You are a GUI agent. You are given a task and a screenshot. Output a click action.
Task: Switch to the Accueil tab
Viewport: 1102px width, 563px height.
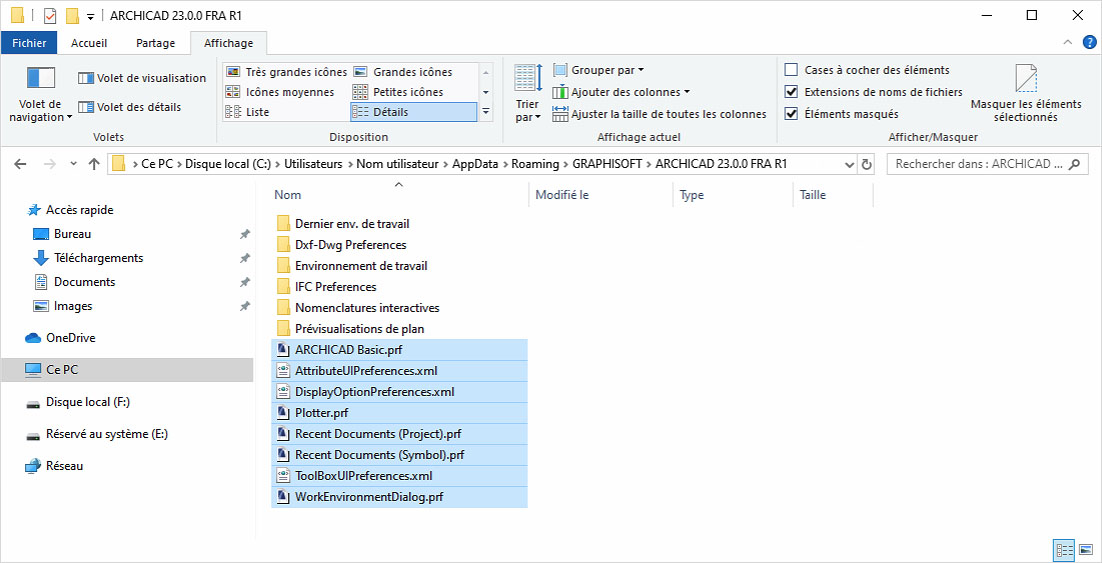pos(89,43)
